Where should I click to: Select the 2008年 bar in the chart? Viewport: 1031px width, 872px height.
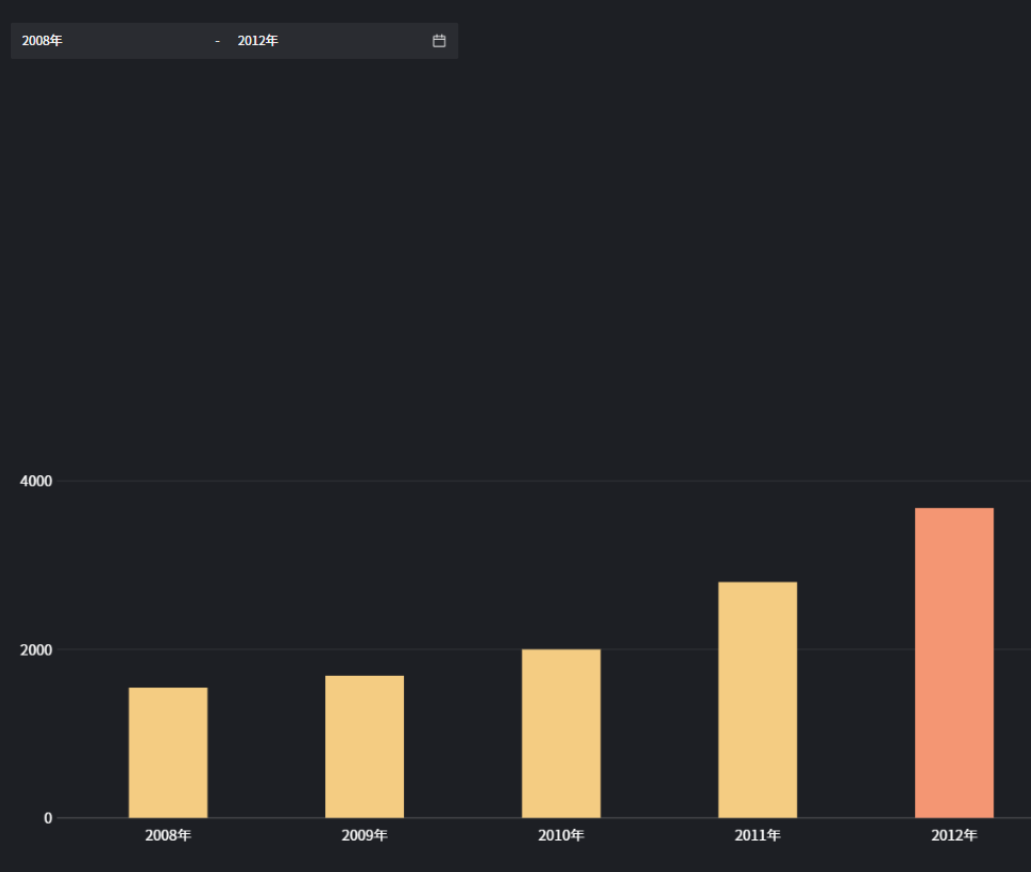click(x=168, y=752)
